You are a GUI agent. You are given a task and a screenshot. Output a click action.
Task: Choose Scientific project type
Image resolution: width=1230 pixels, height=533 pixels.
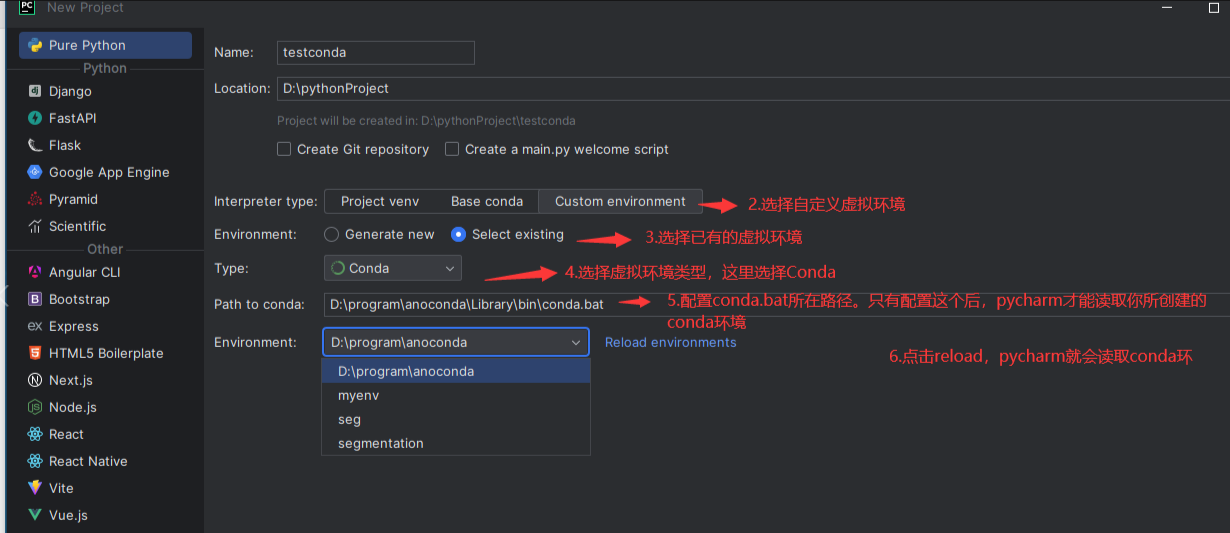click(105, 226)
